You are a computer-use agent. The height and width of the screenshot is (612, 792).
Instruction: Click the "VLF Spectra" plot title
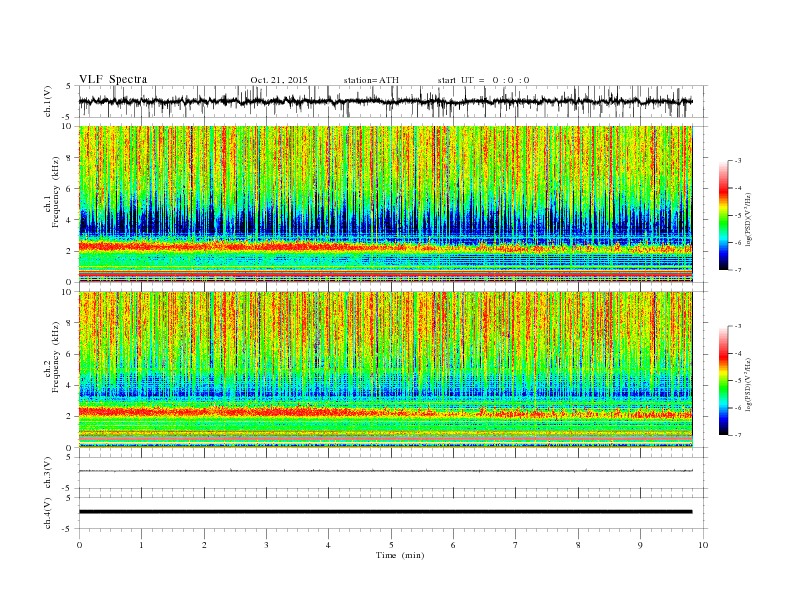pyautogui.click(x=113, y=79)
